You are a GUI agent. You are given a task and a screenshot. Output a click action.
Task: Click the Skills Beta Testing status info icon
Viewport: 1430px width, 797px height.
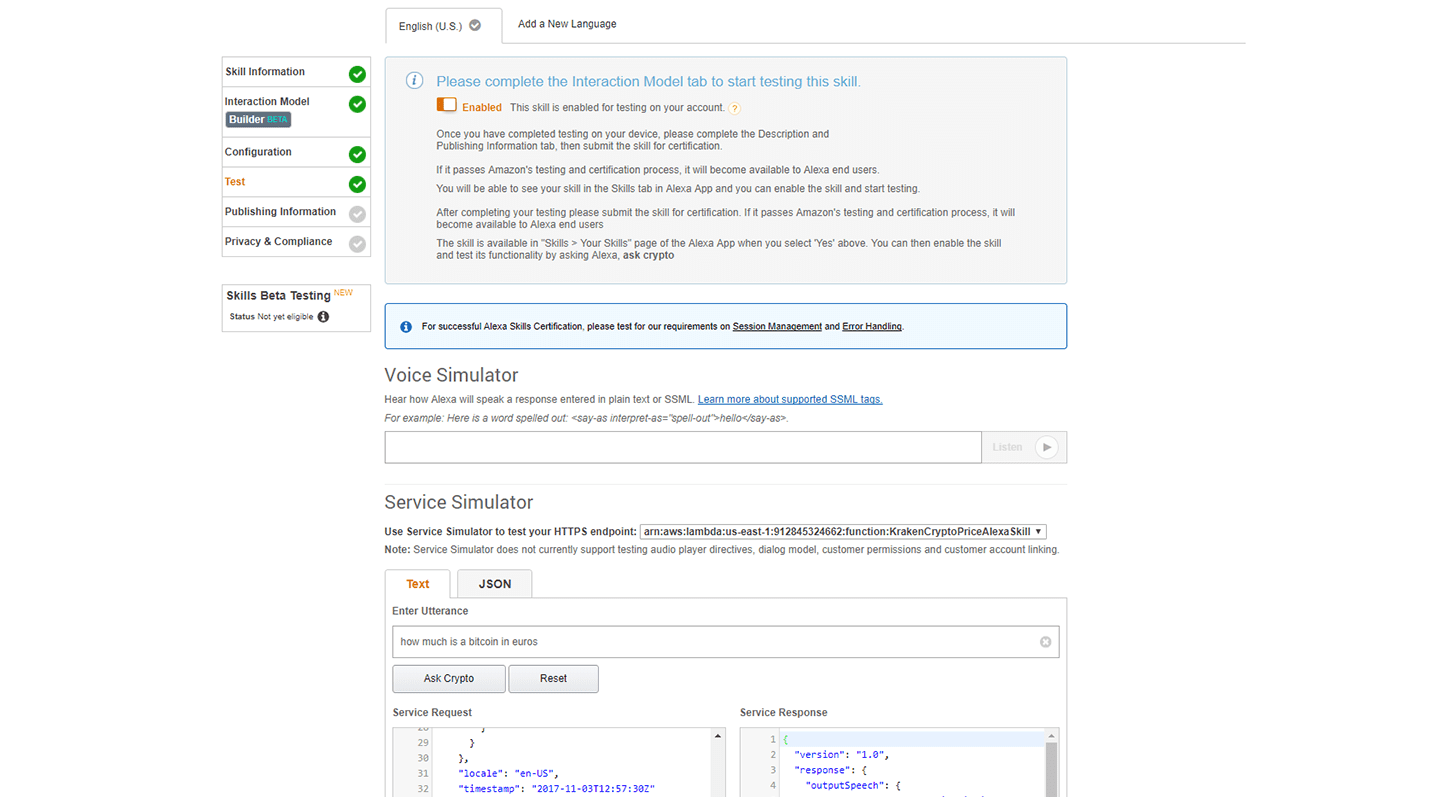[323, 317]
